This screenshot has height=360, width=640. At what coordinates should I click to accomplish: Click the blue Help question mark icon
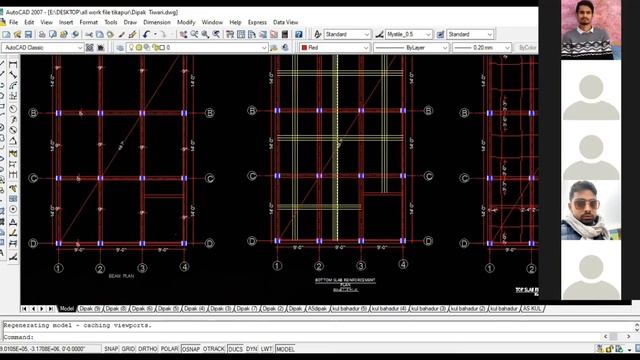tap(298, 34)
